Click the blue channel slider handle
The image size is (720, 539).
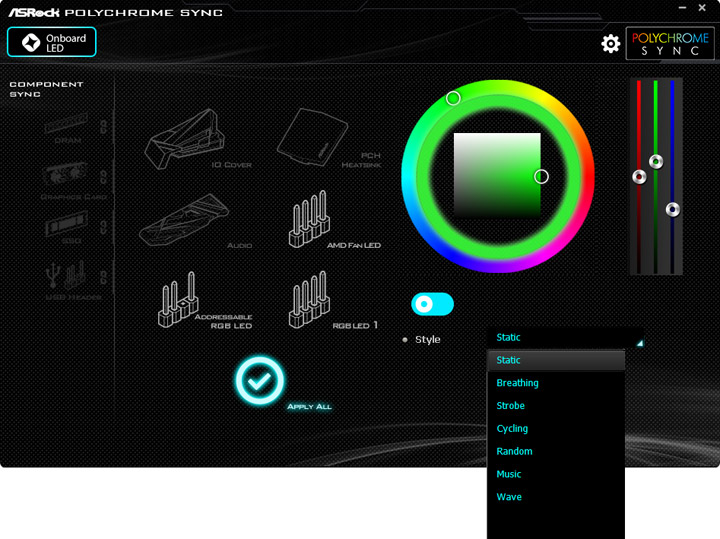(673, 209)
